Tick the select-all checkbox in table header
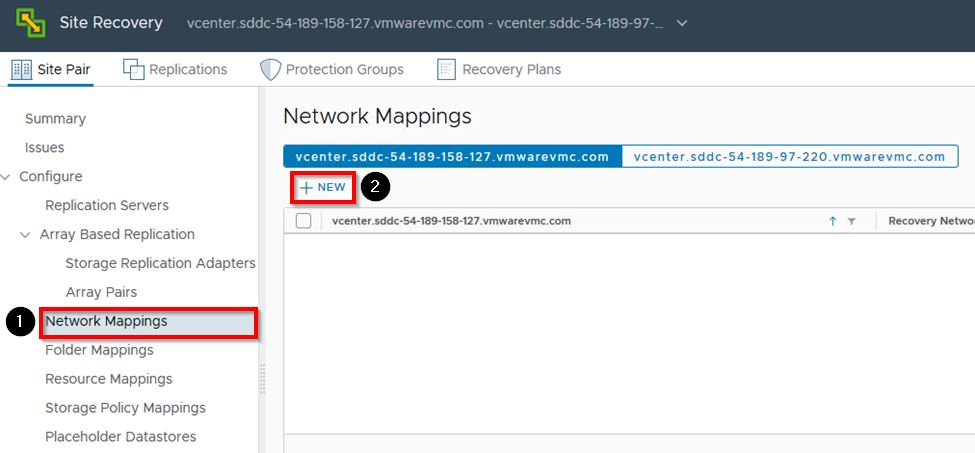The image size is (975, 453). pyautogui.click(x=303, y=221)
